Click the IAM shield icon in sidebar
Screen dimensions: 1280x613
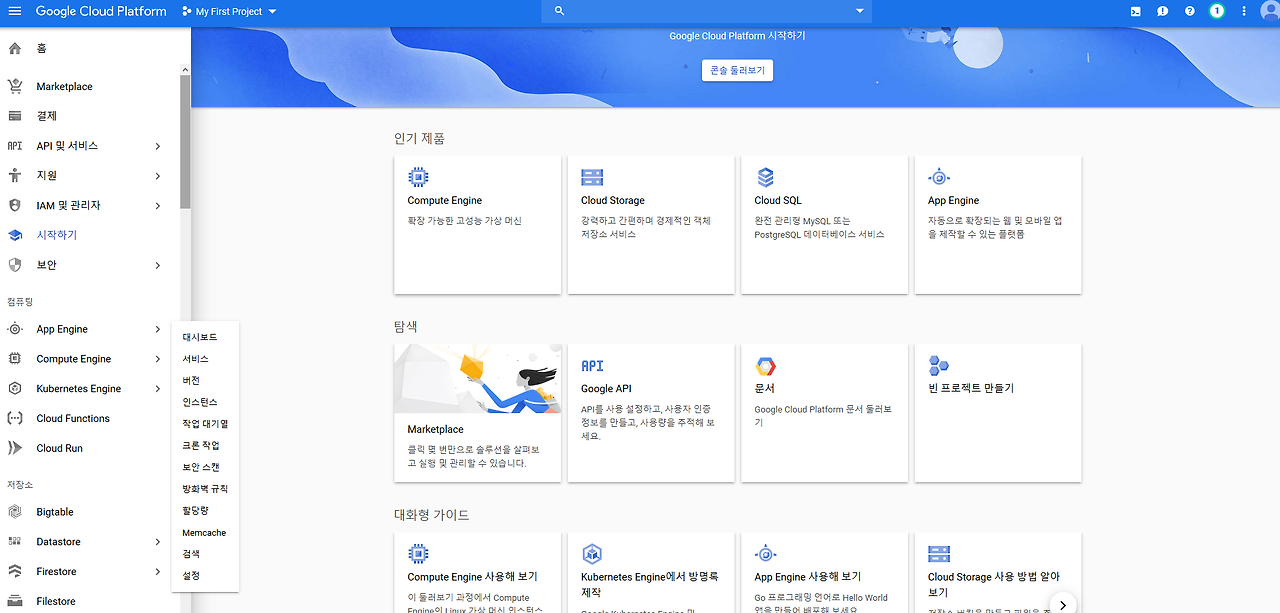point(15,205)
